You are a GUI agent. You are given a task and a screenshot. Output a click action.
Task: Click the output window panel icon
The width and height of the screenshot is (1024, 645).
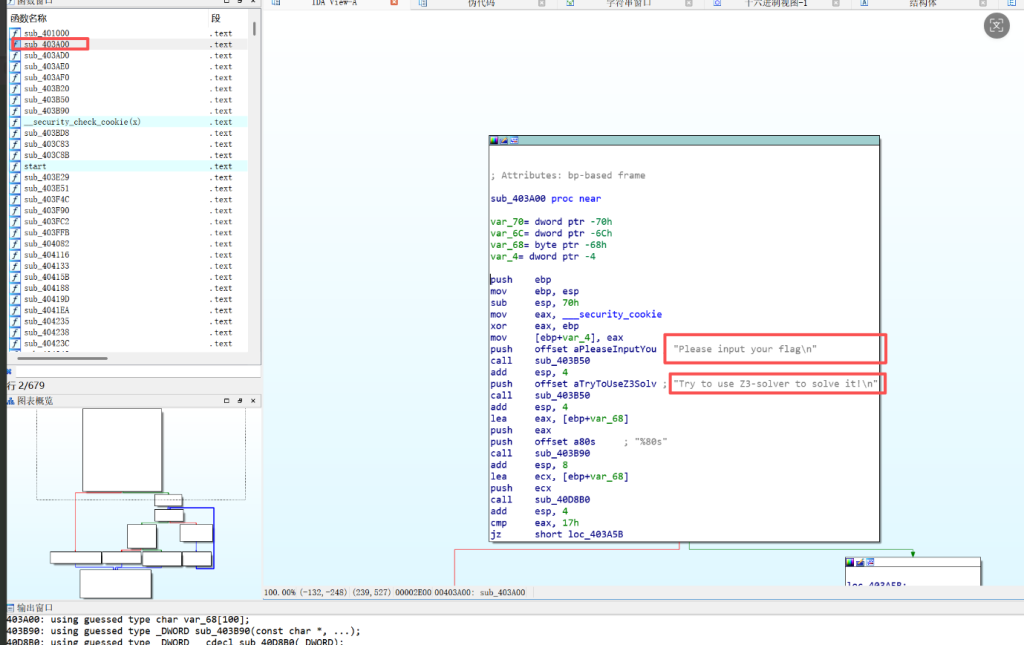tap(11, 607)
